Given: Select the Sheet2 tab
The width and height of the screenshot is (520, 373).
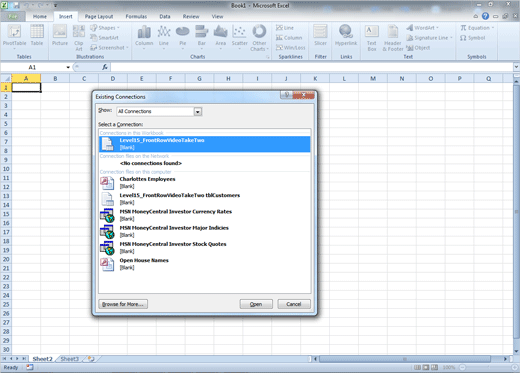Looking at the screenshot, I should (43, 359).
